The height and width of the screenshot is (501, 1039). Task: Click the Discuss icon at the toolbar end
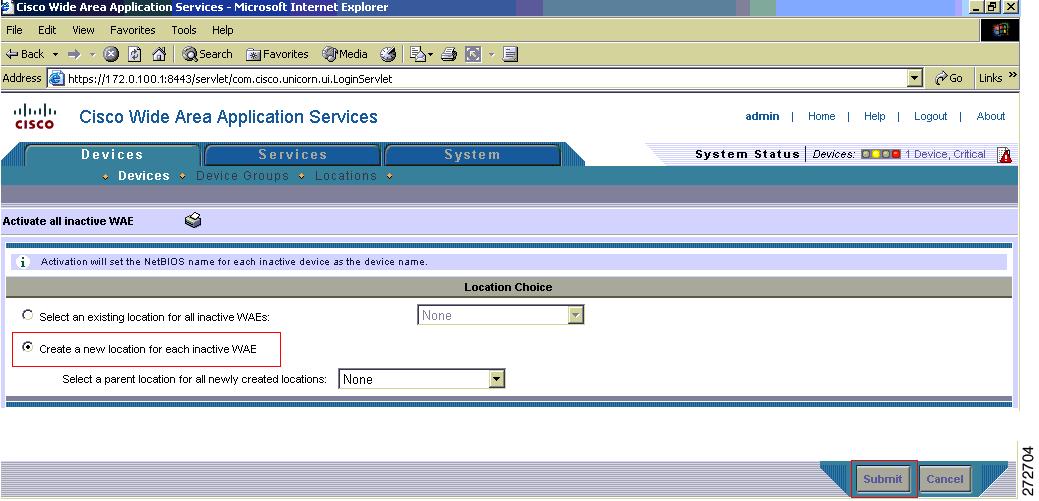[x=510, y=54]
